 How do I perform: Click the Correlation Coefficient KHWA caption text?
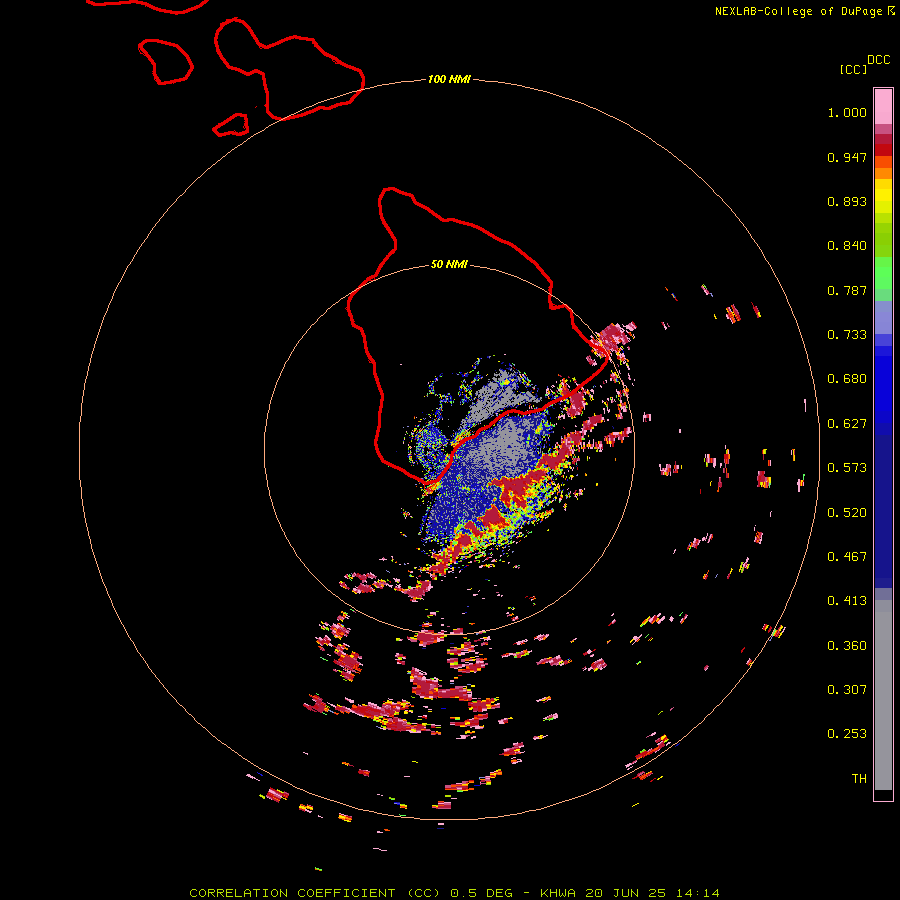454,893
